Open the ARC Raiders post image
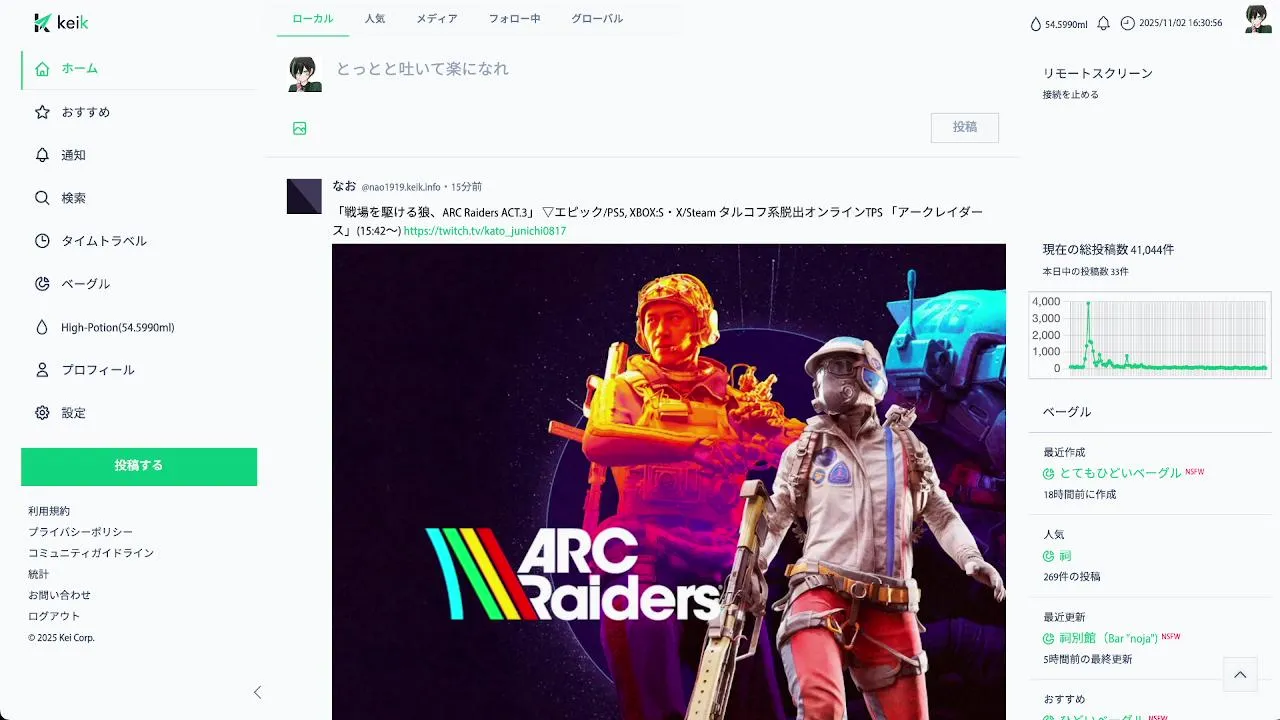Screen dimensions: 1280x720 point(669,482)
